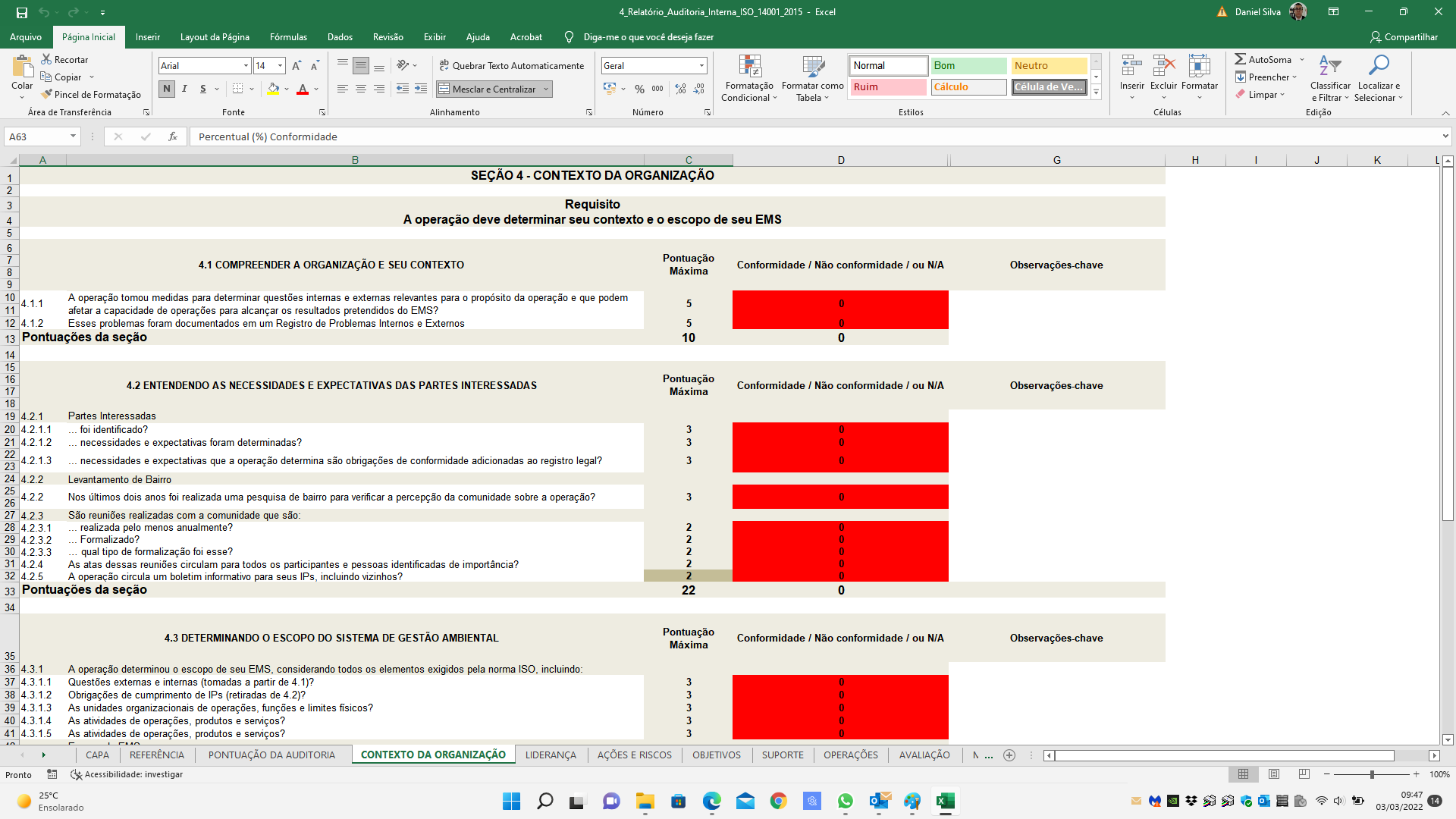Select the Italic (Itálico) formatting icon
Viewport: 1456px width, 819px height.
pyautogui.click(x=184, y=89)
